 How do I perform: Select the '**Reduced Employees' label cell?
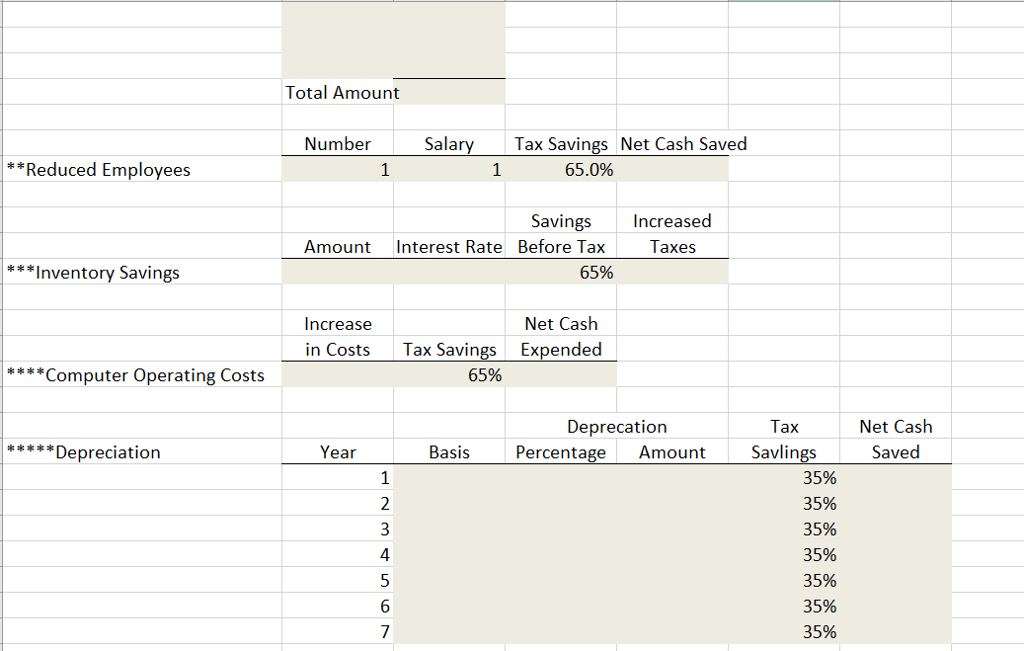point(142,170)
